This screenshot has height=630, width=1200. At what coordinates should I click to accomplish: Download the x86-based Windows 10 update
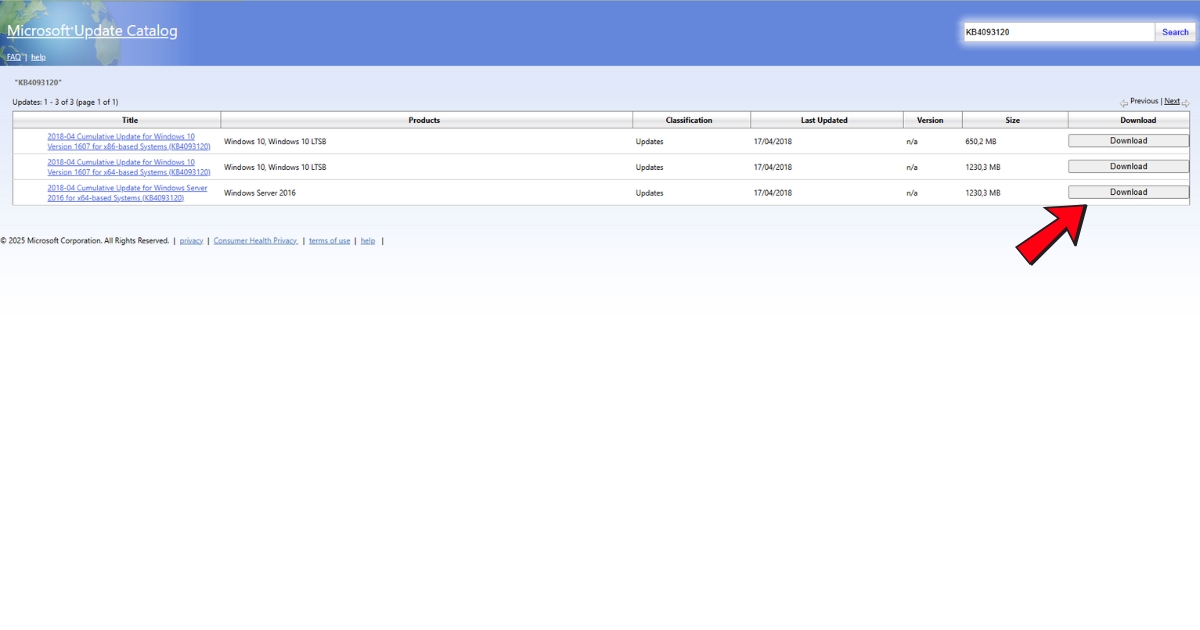pos(1128,141)
